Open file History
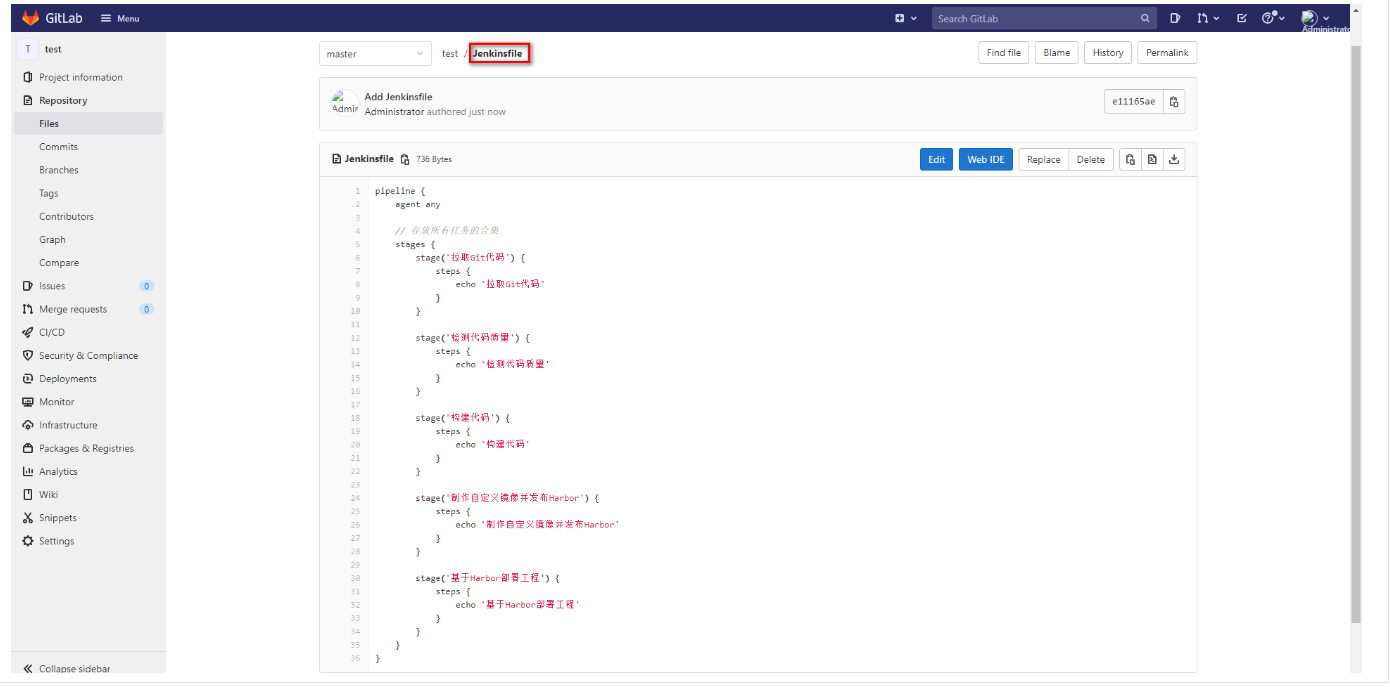This screenshot has width=1390, height=687. (x=1108, y=53)
